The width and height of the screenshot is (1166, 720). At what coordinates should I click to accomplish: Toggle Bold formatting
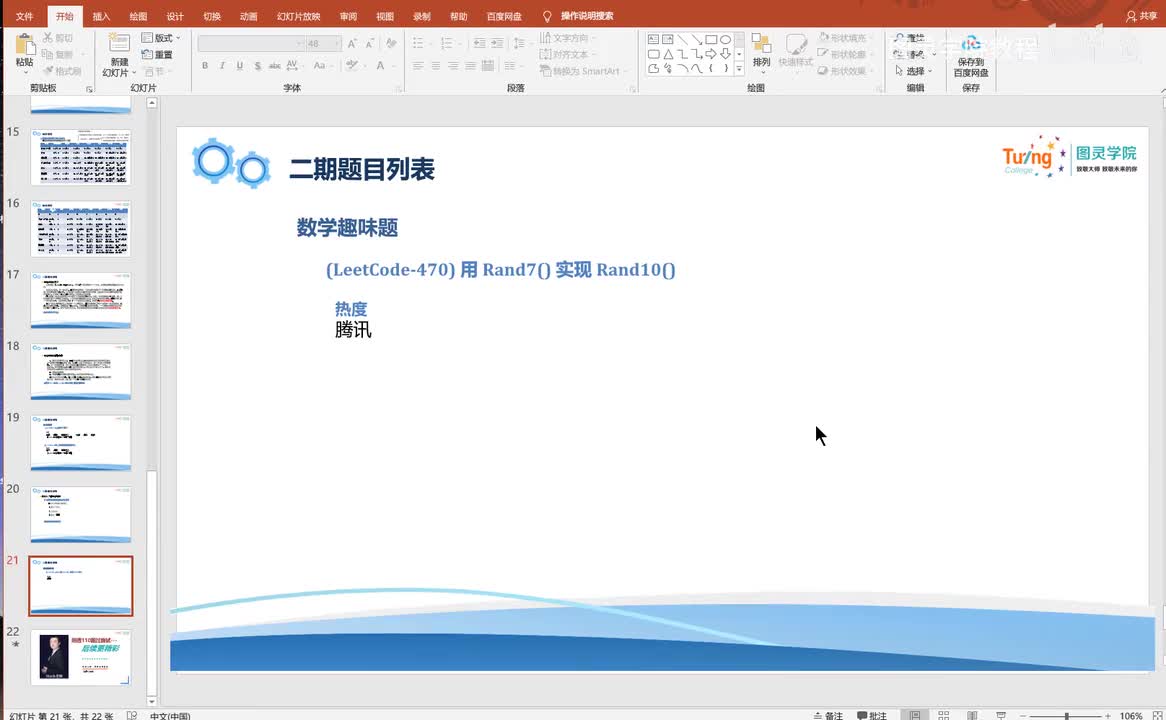point(204,65)
